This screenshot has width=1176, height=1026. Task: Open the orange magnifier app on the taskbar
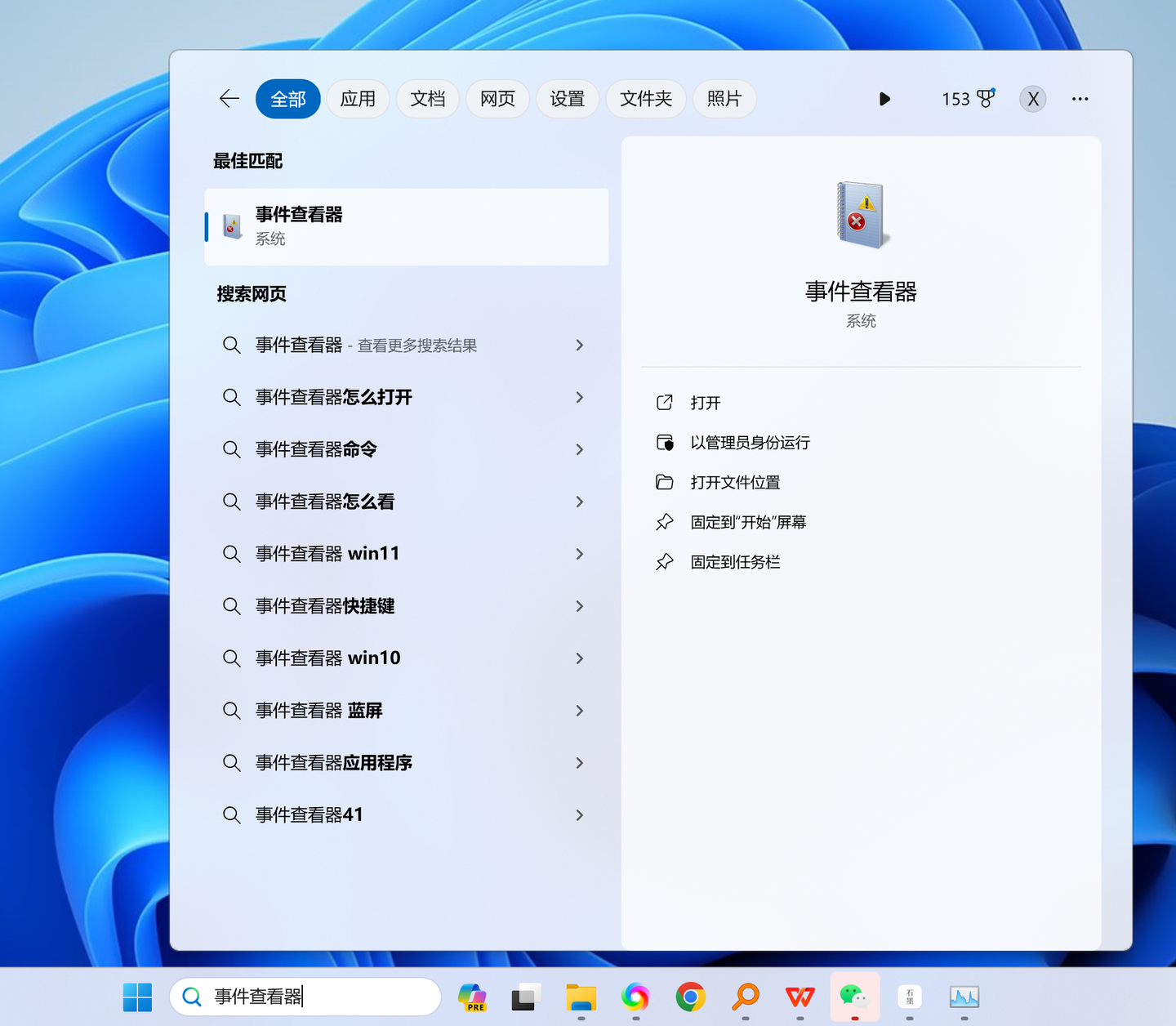(745, 997)
